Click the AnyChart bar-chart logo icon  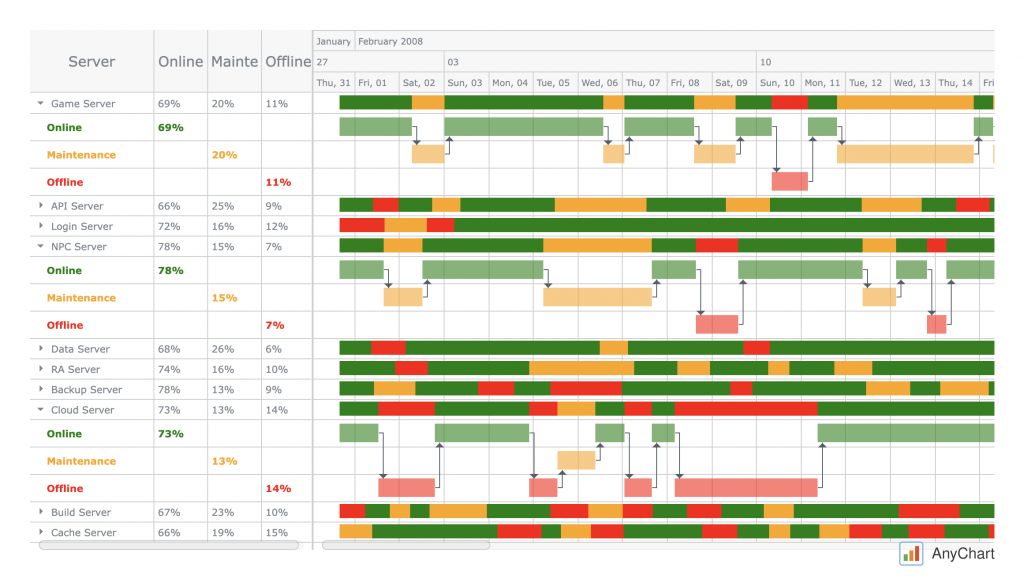[x=910, y=553]
